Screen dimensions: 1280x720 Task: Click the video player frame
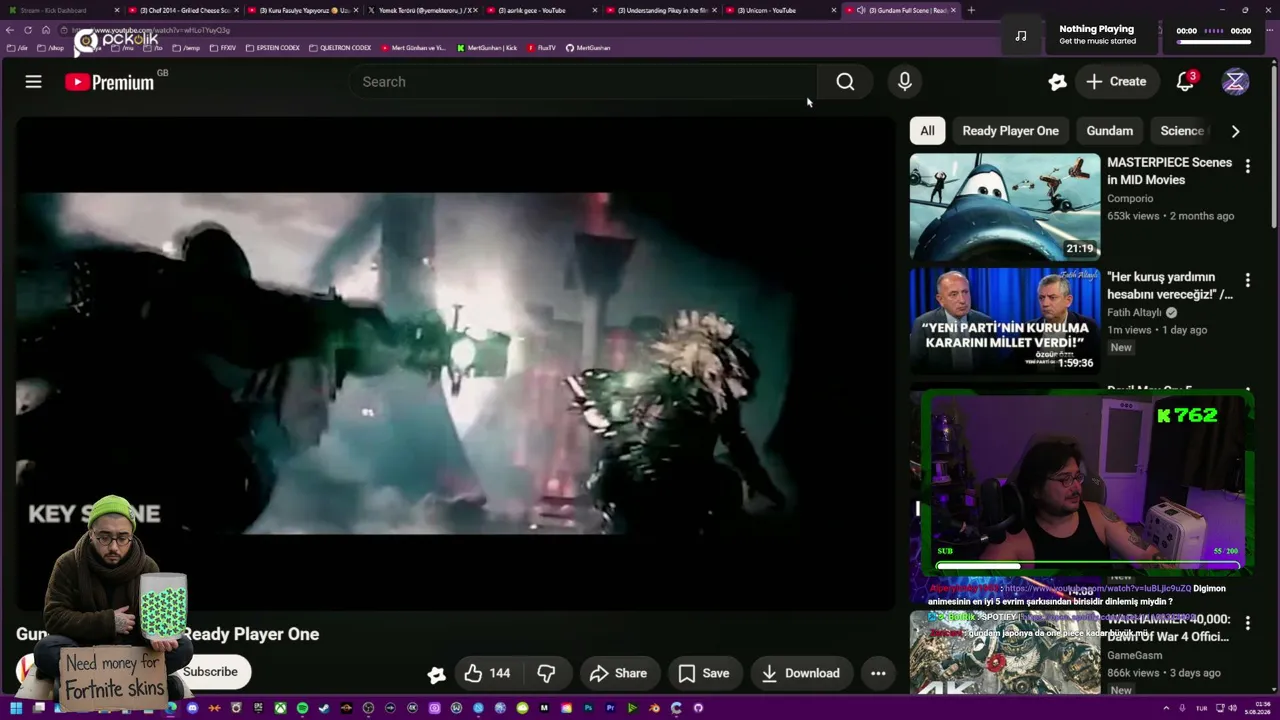pyautogui.click(x=455, y=363)
